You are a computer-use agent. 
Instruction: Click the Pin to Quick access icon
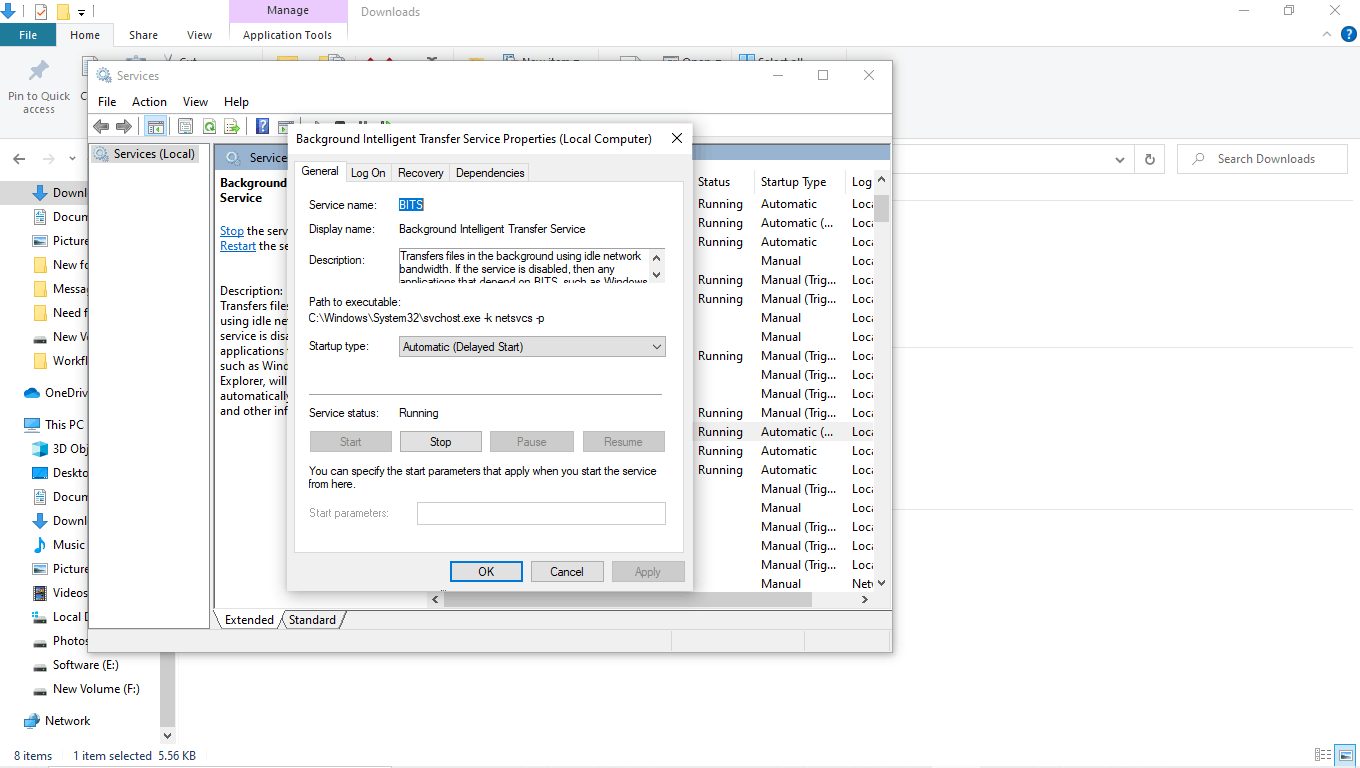[39, 71]
